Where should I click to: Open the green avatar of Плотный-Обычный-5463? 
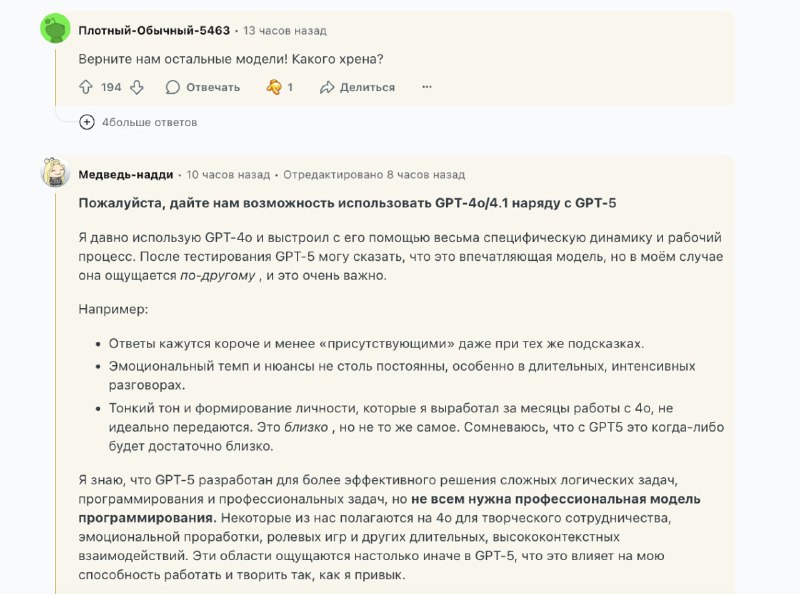click(55, 29)
